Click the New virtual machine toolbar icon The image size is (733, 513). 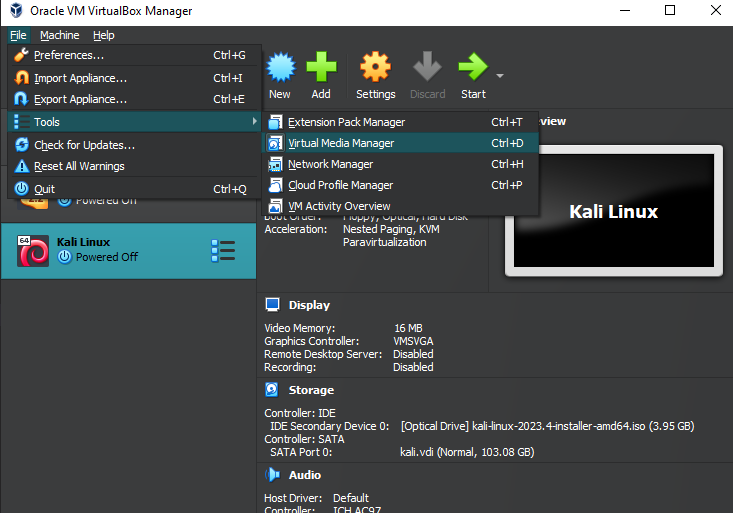coord(280,68)
